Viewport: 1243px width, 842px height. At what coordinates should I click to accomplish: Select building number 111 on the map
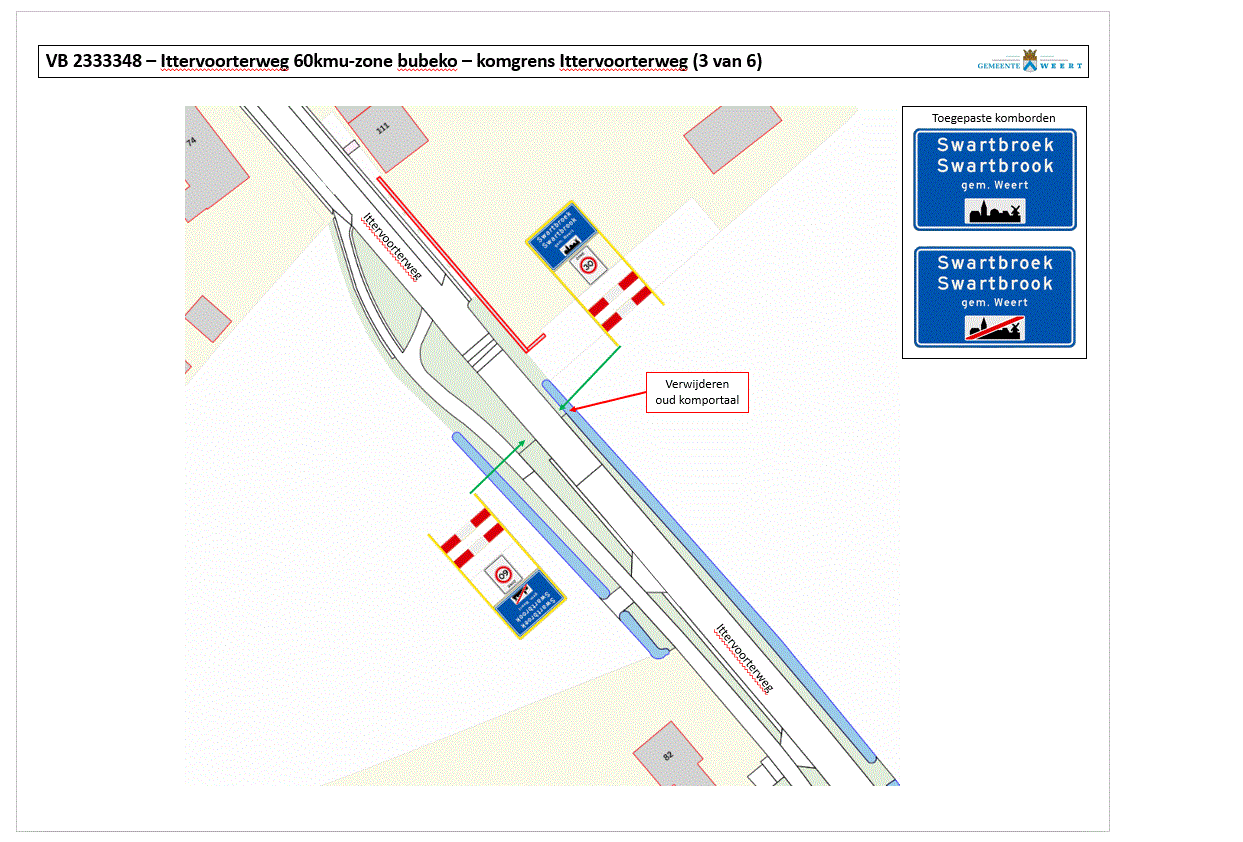[382, 129]
